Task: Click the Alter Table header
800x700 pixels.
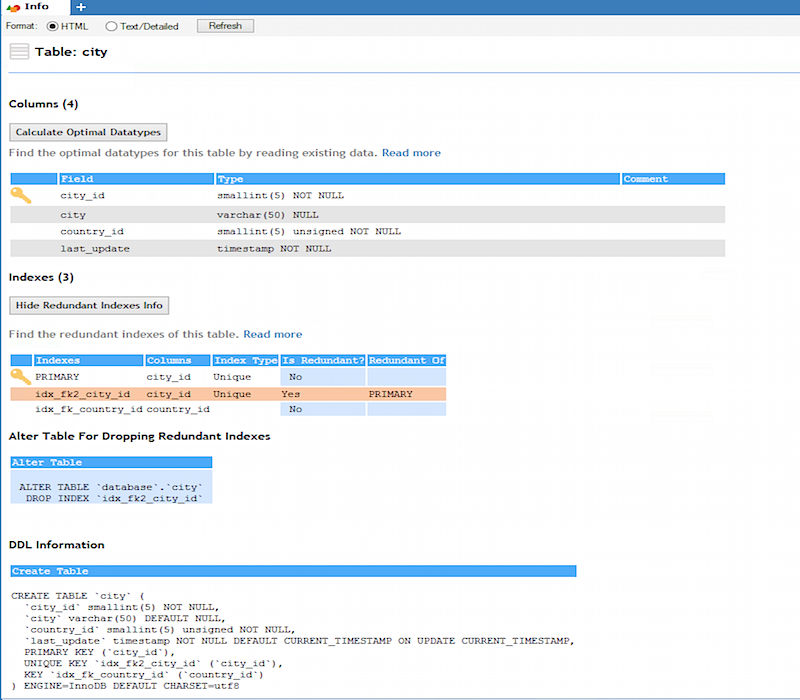Action: click(111, 462)
